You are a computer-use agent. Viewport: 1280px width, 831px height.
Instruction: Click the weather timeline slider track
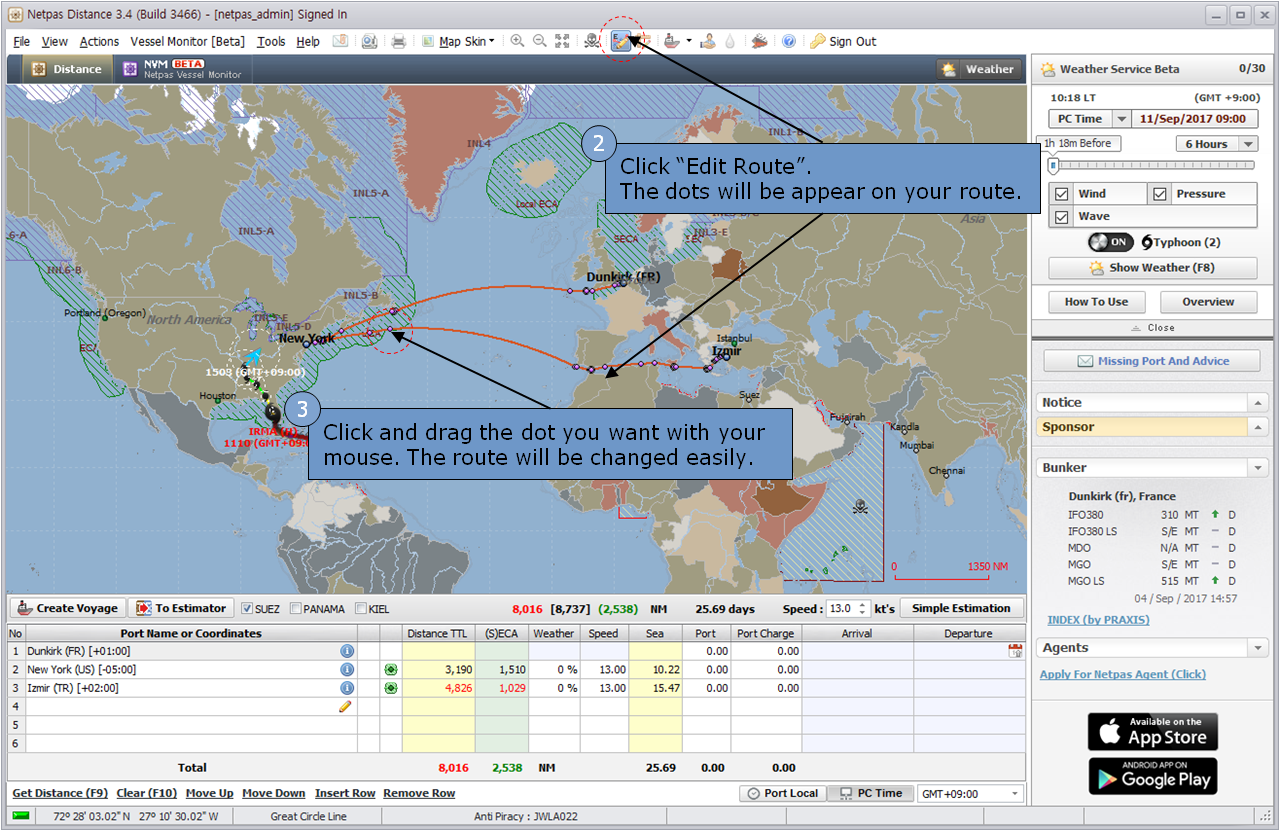(1151, 166)
